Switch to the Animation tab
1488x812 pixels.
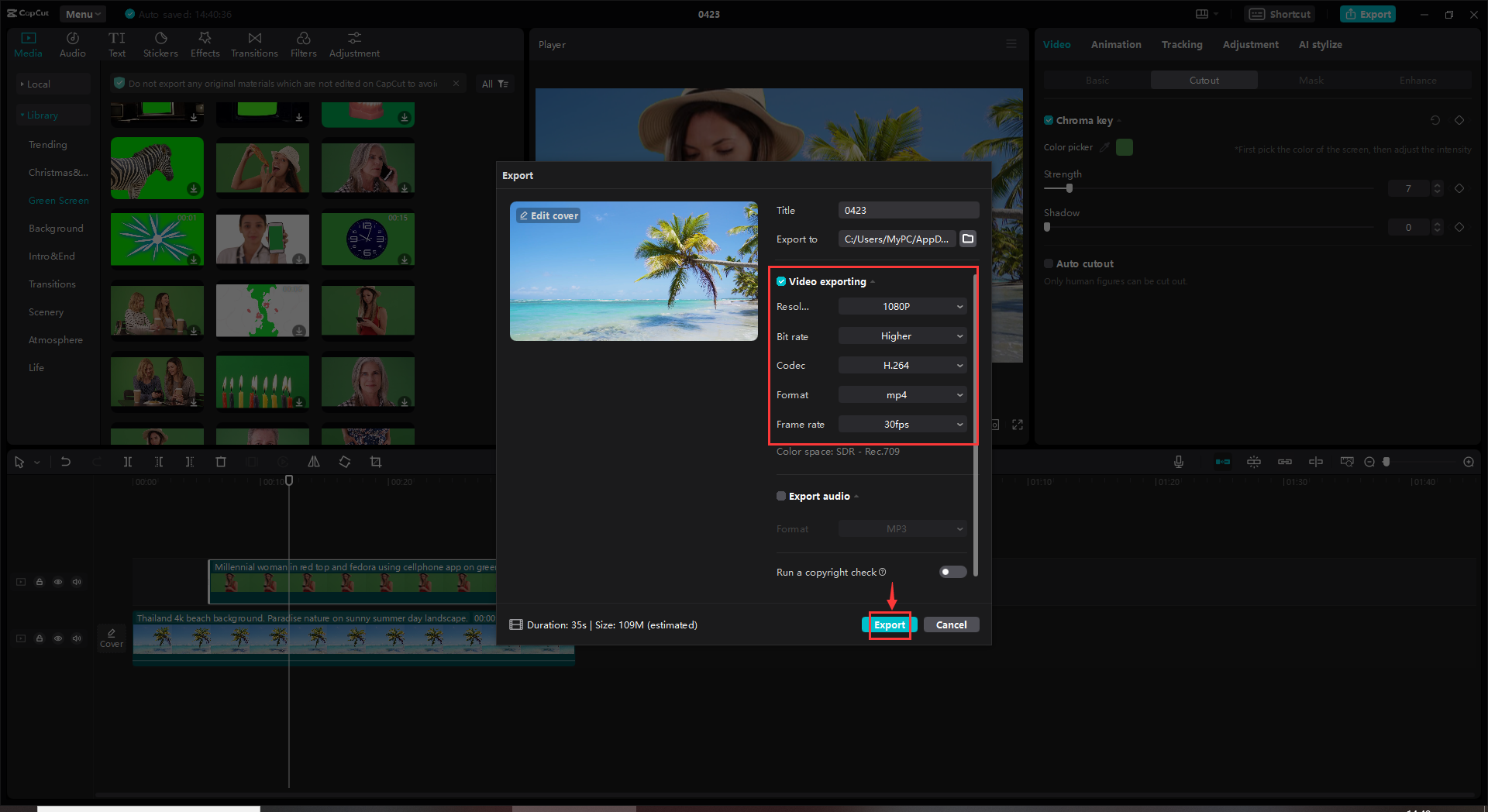(1115, 44)
